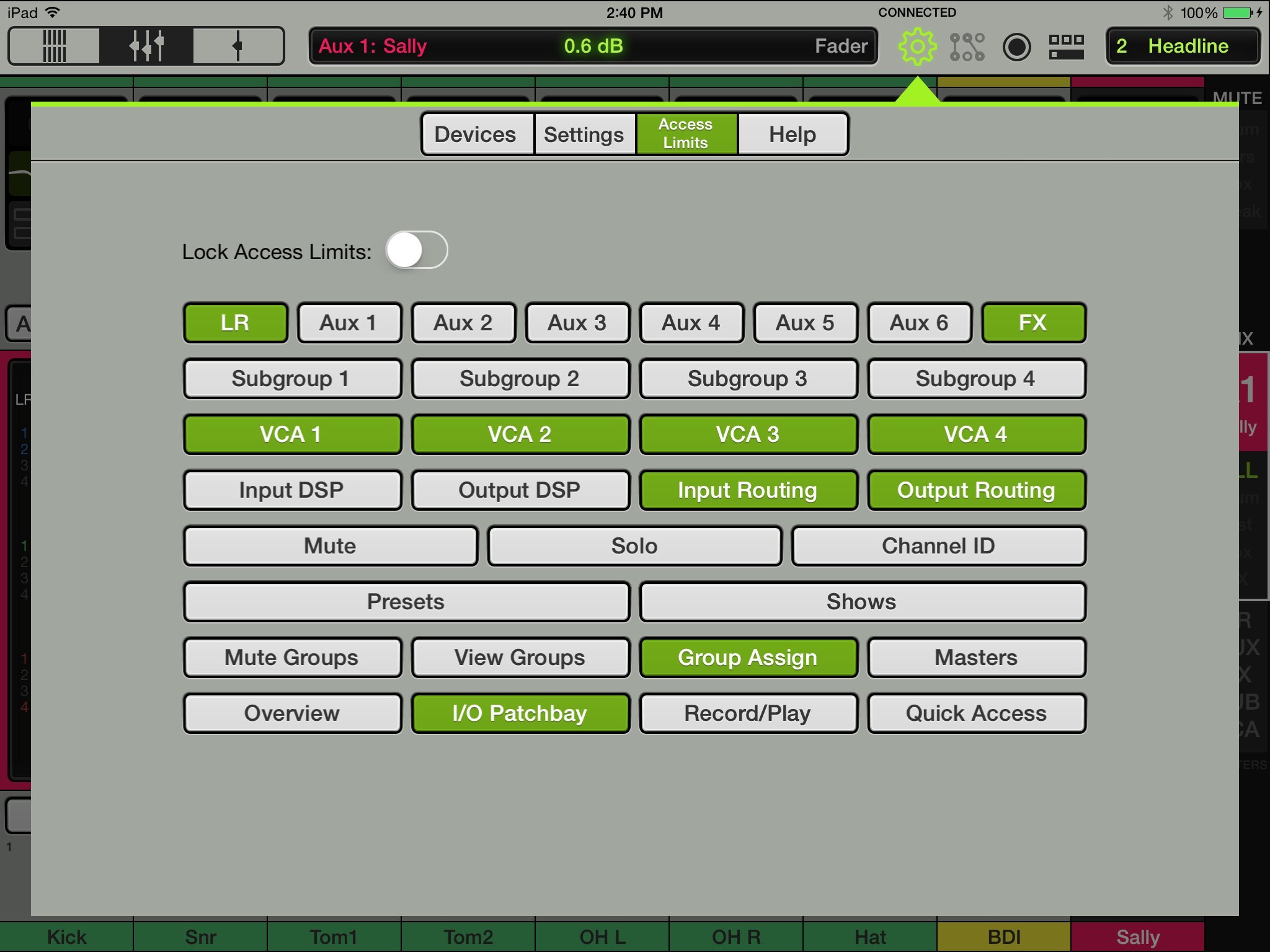1270x952 pixels.
Task: Open the routing patchbay nodes icon
Action: [967, 47]
